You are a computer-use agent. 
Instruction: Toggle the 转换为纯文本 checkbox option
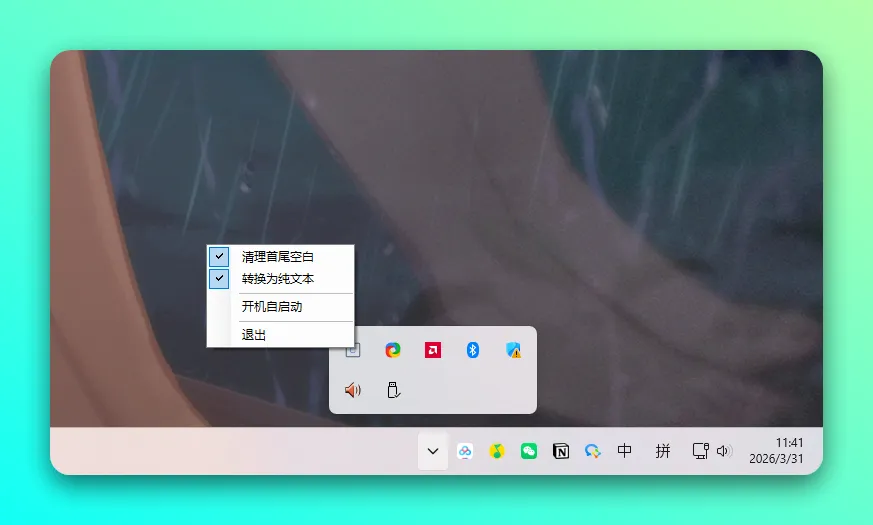pos(280,278)
